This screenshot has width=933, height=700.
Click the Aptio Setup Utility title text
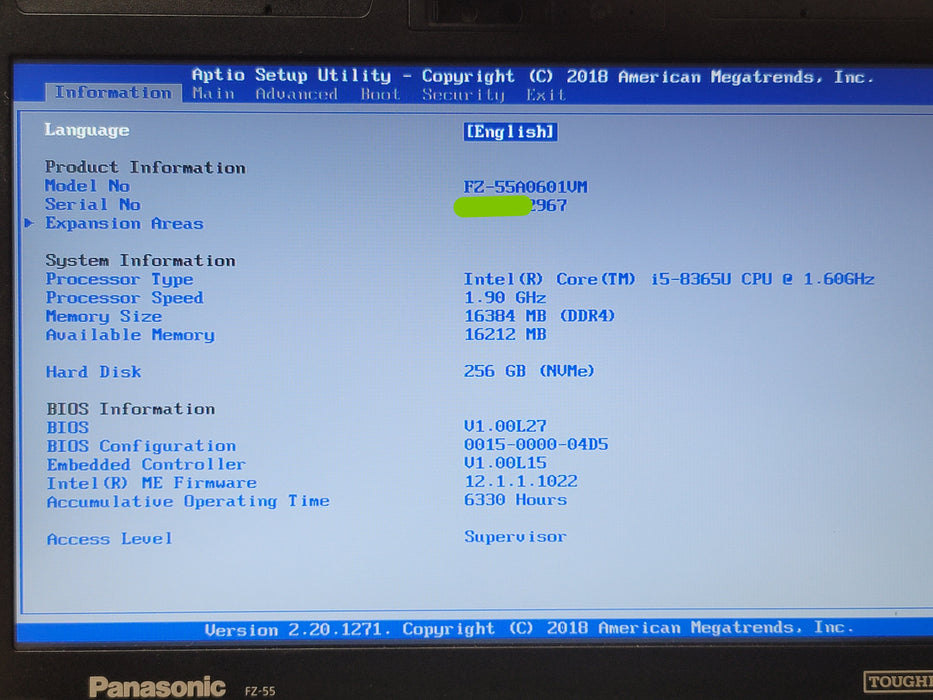pos(292,76)
